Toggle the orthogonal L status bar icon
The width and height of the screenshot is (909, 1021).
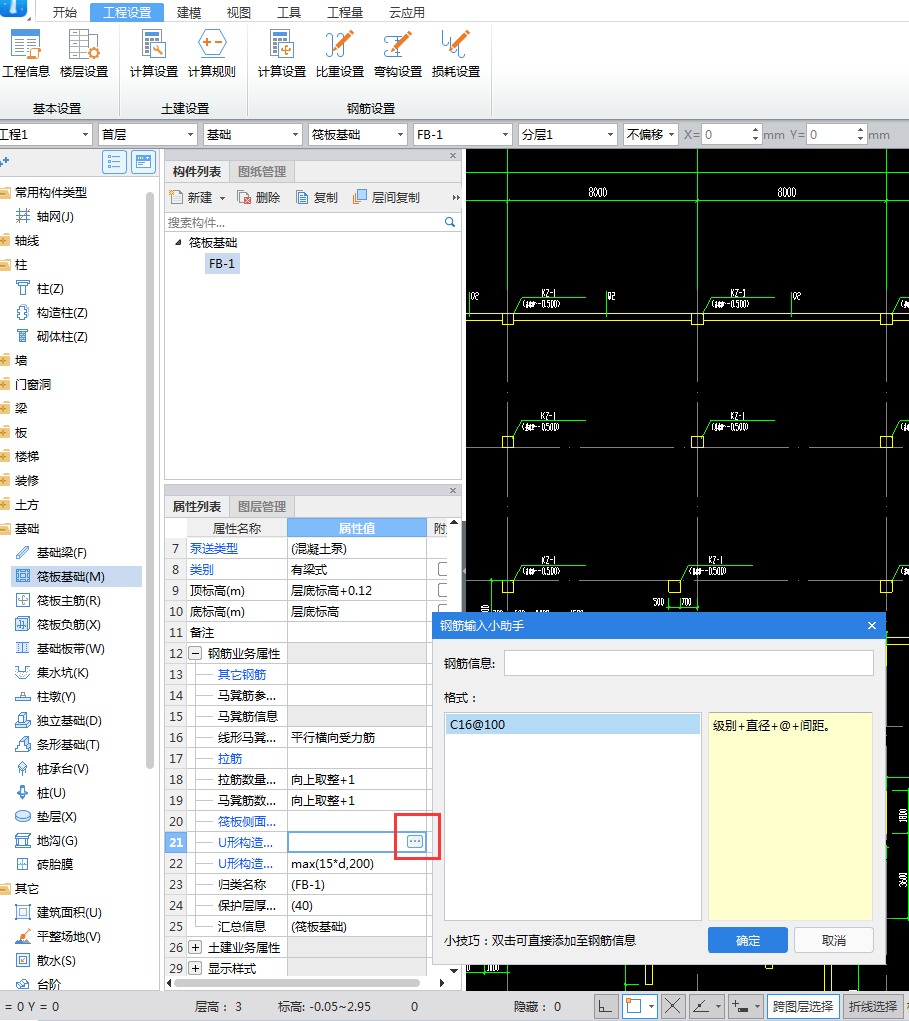pos(606,1006)
